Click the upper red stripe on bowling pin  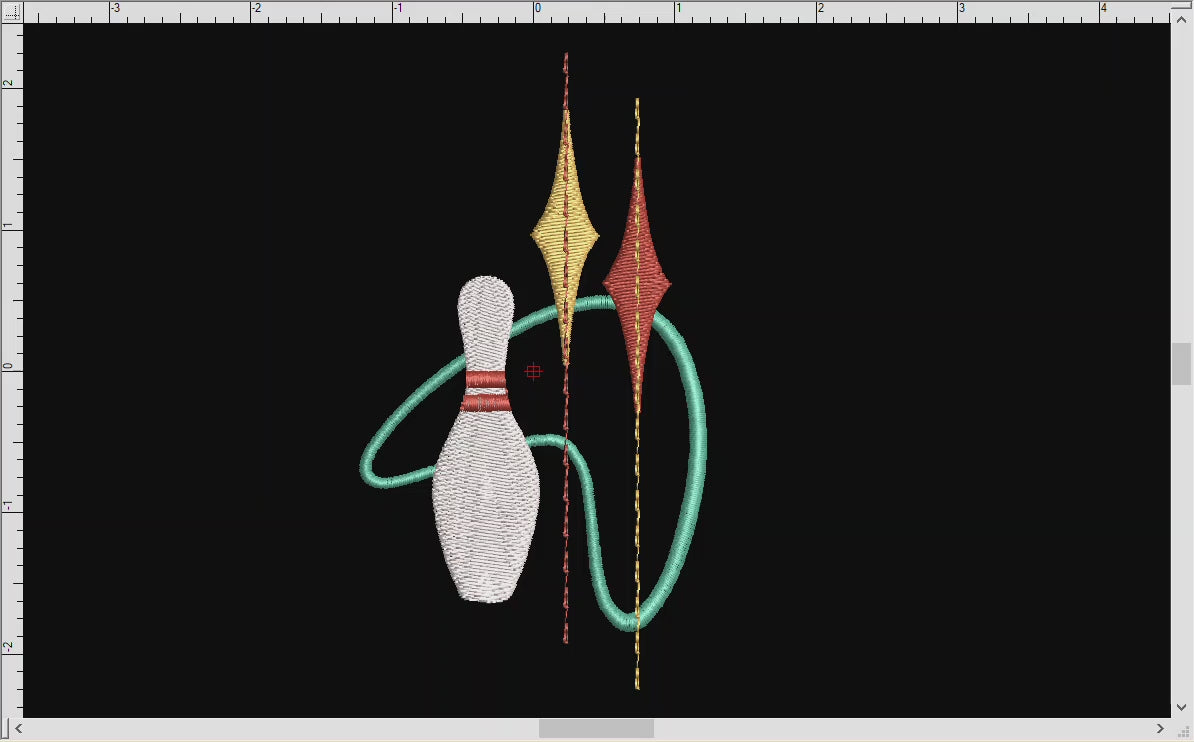tap(486, 379)
